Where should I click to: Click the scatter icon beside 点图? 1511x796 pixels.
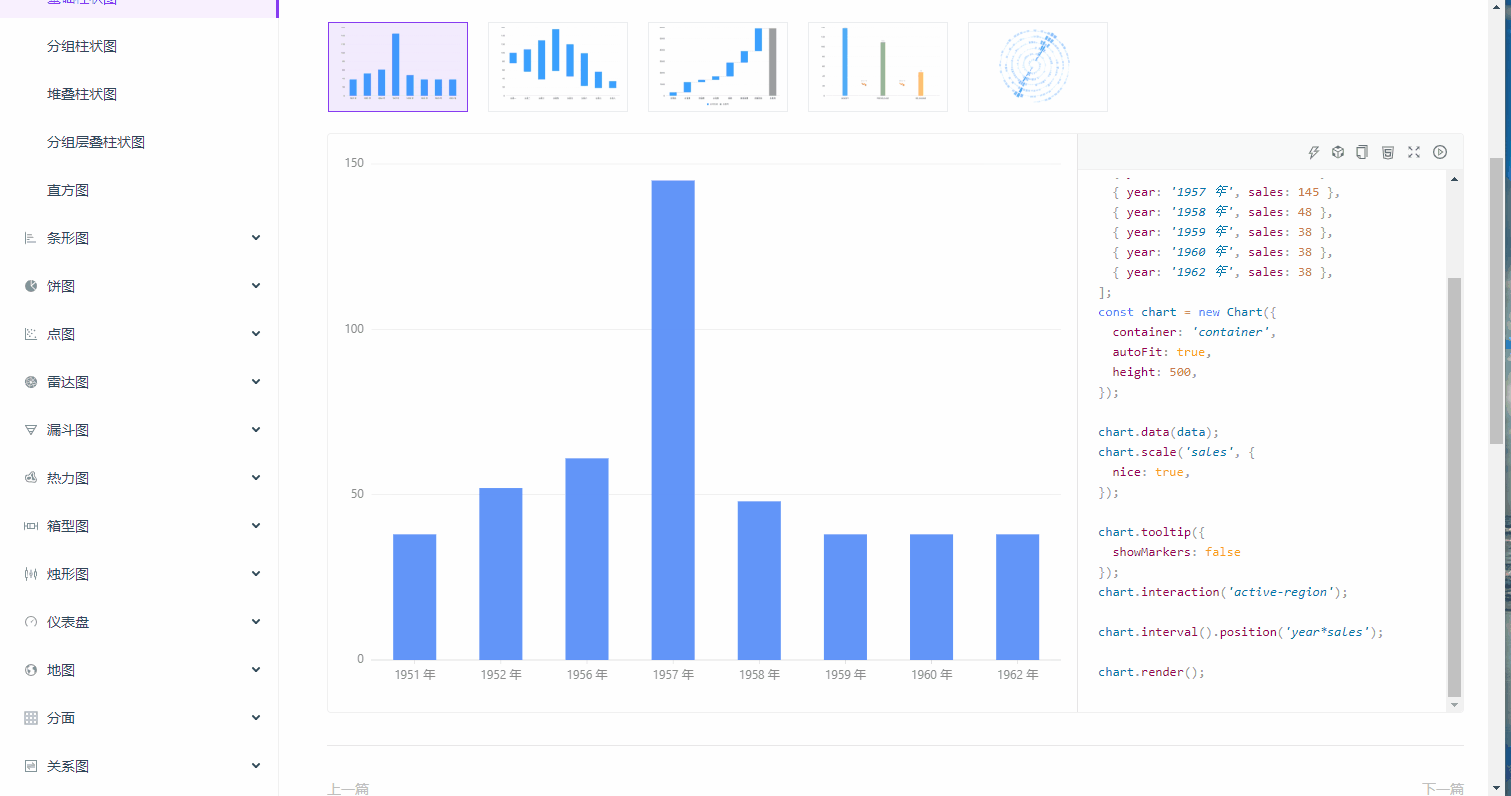[x=31, y=334]
